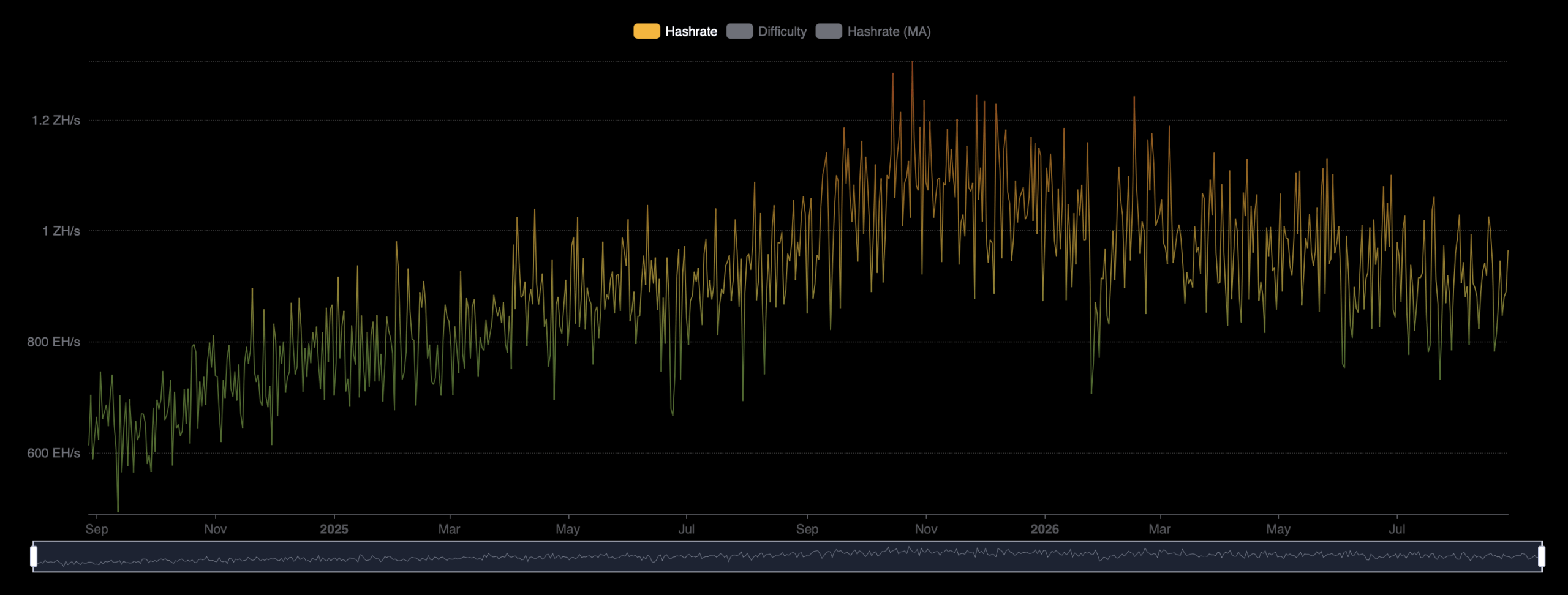
Task: Click the right handle of the range slider
Action: [x=1542, y=556]
